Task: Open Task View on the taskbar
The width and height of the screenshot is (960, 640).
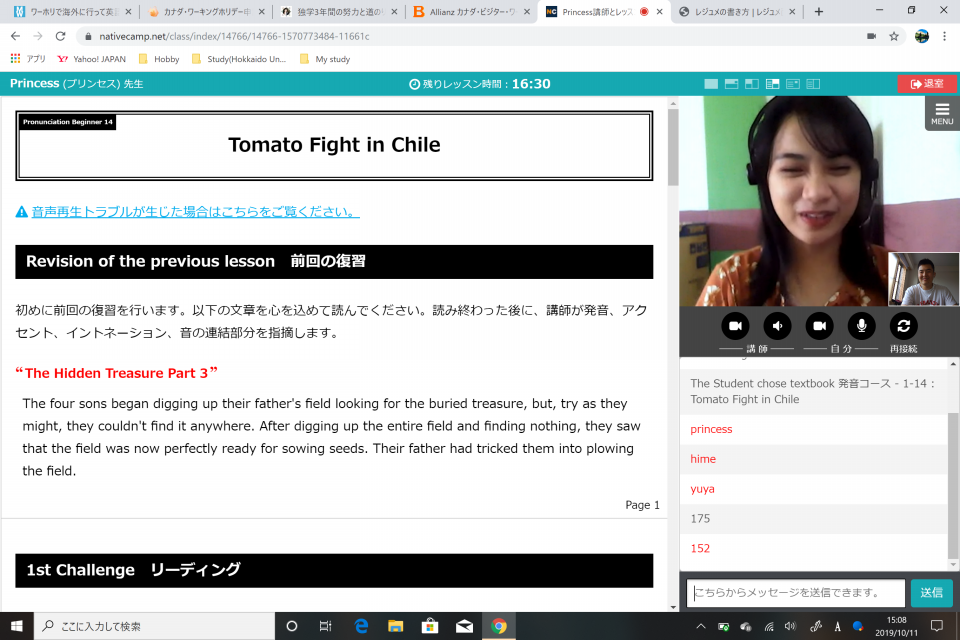Action: tap(325, 626)
